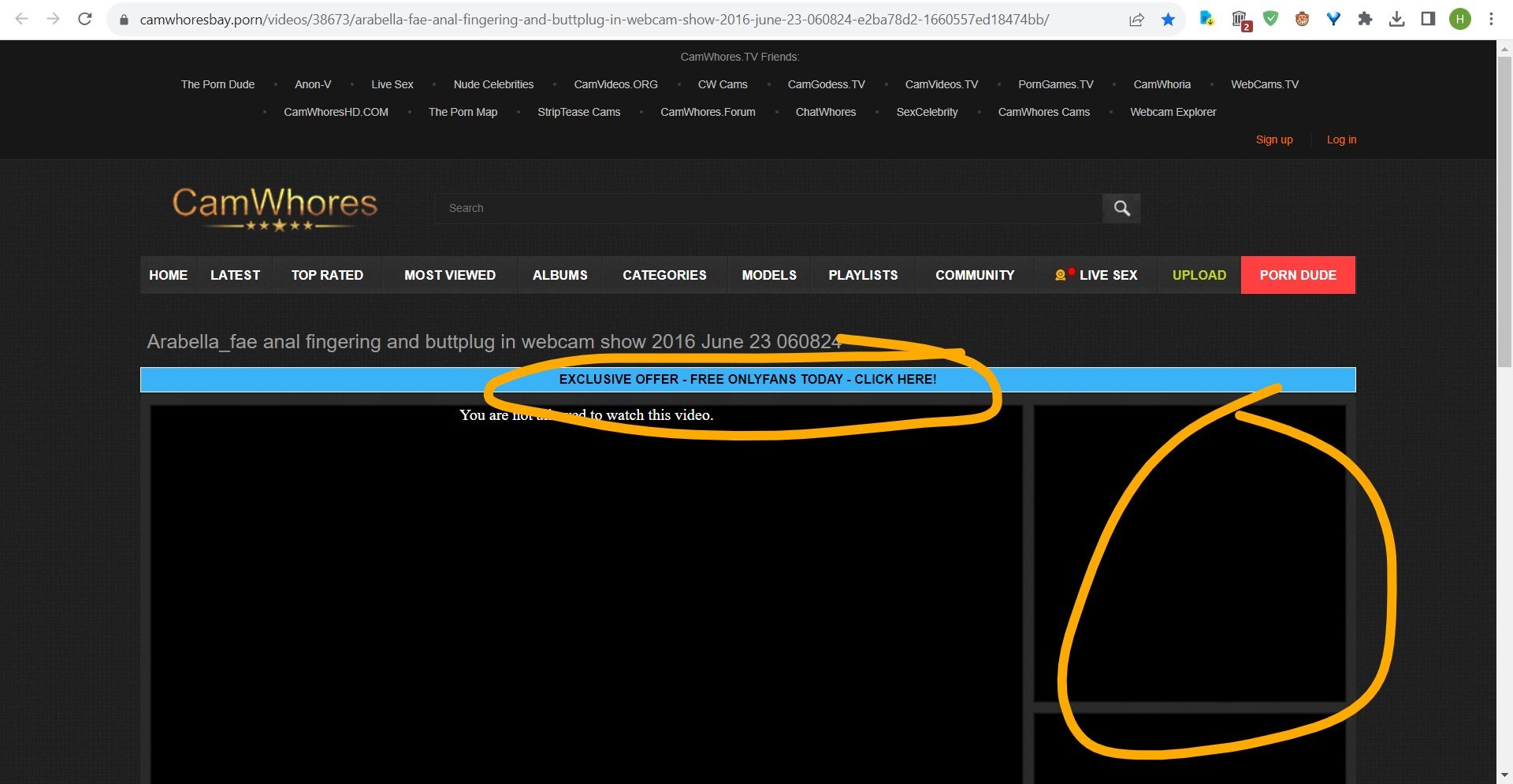This screenshot has width=1513, height=784.
Task: Click the magnifying glass search button
Action: 1121,208
